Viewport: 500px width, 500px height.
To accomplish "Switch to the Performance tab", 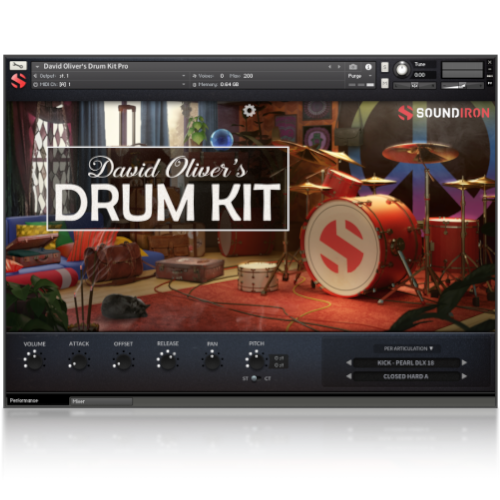I will (x=37, y=400).
